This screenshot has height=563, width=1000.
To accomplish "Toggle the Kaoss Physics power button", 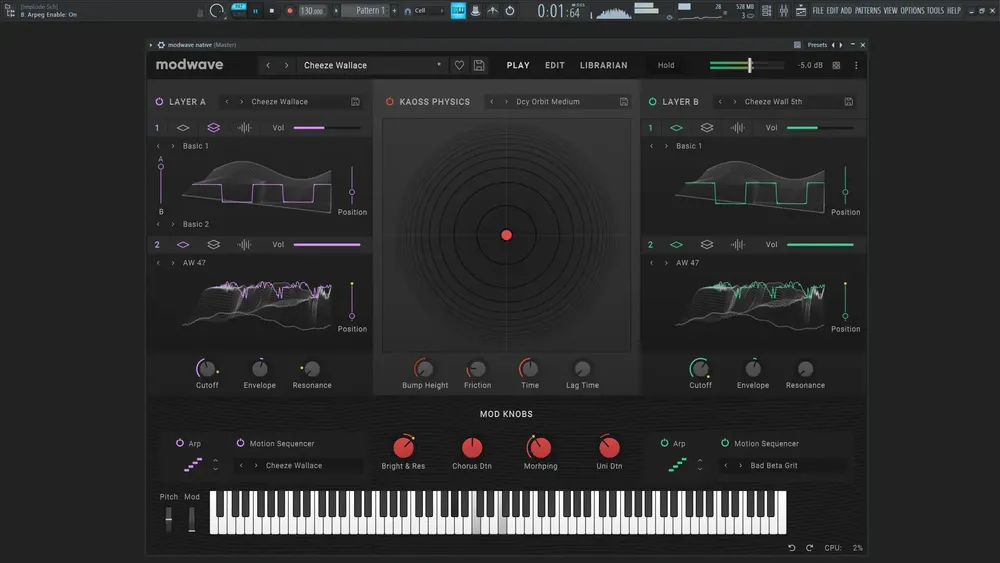I will (x=390, y=101).
